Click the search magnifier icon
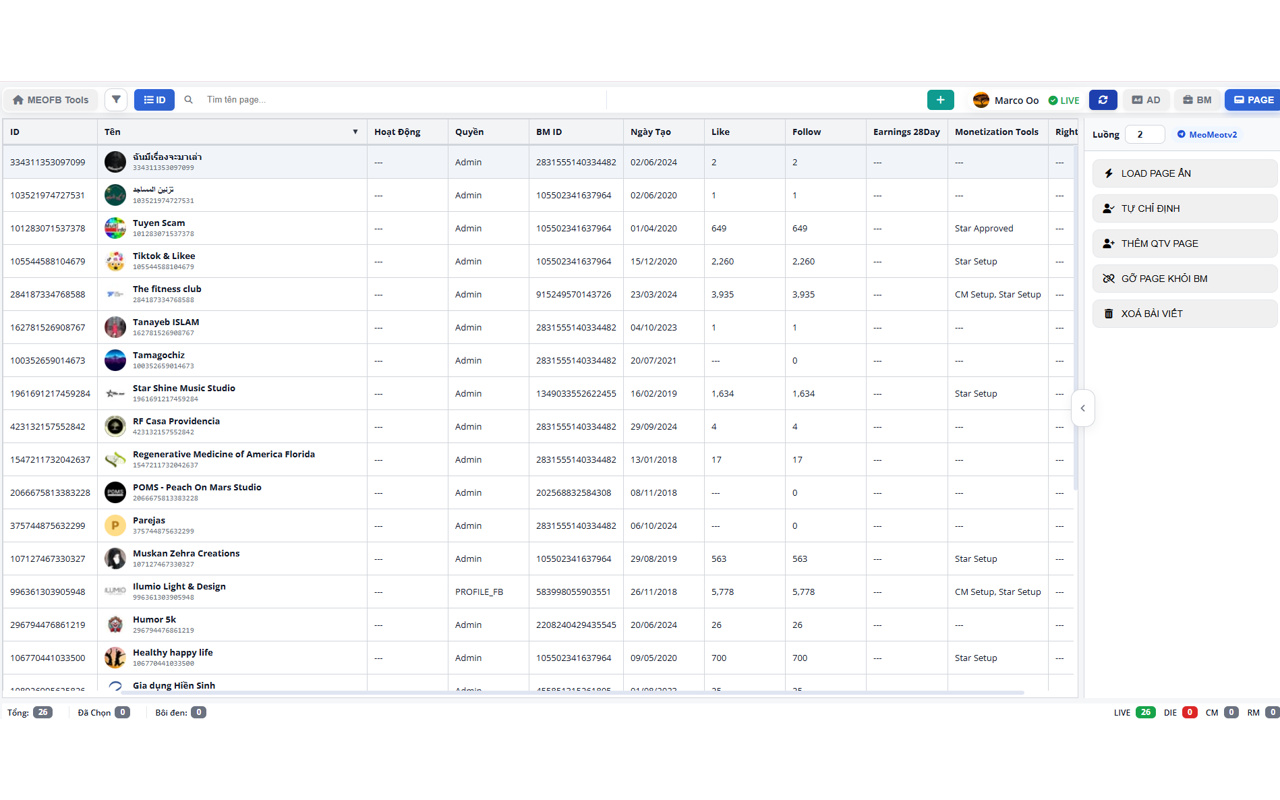1280x800 pixels. click(x=189, y=99)
